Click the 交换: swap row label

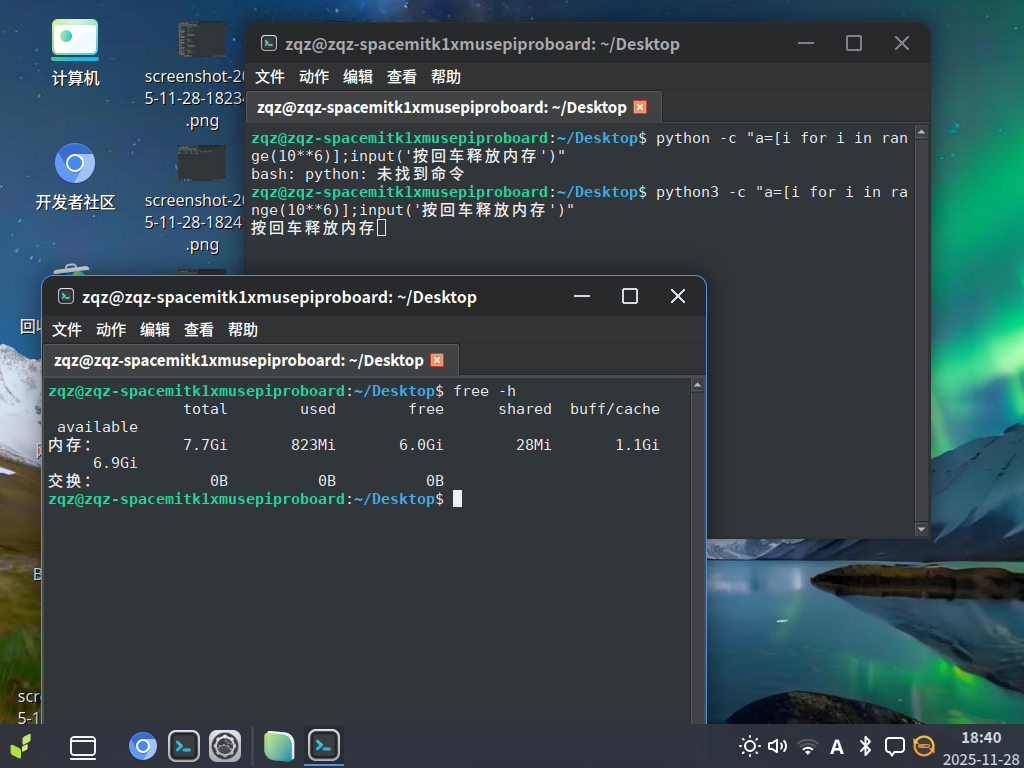(70, 481)
